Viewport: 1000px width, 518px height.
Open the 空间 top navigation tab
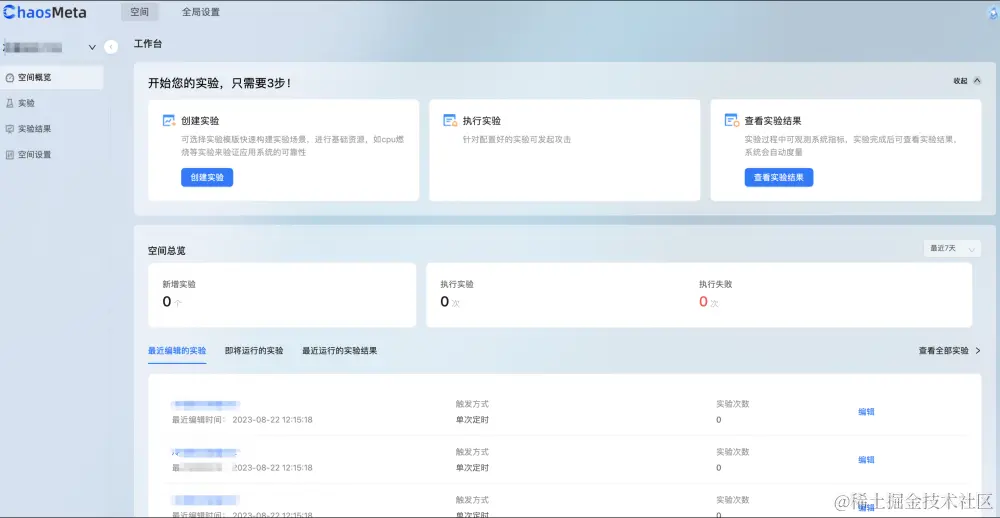140,11
